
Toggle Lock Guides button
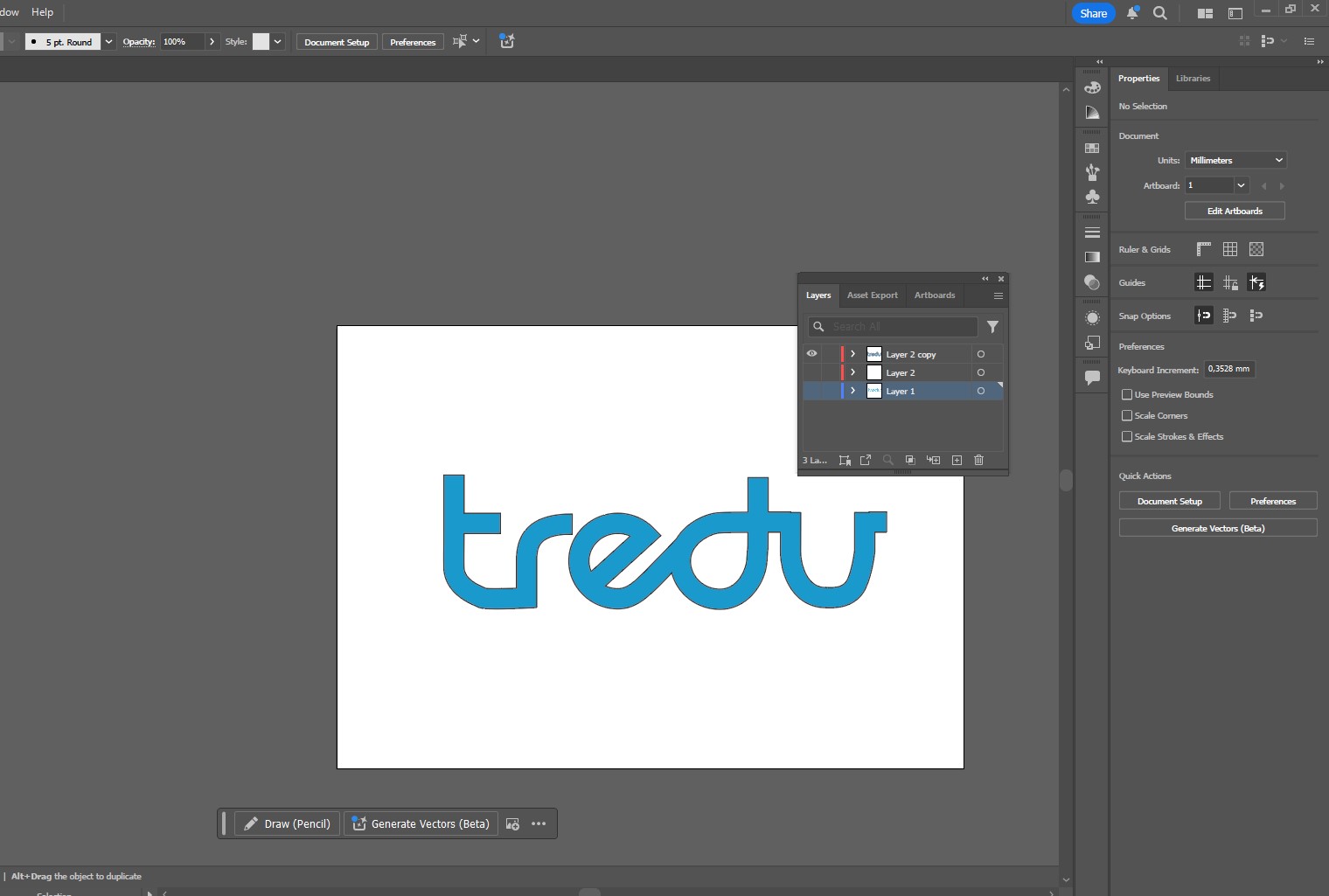click(1230, 282)
